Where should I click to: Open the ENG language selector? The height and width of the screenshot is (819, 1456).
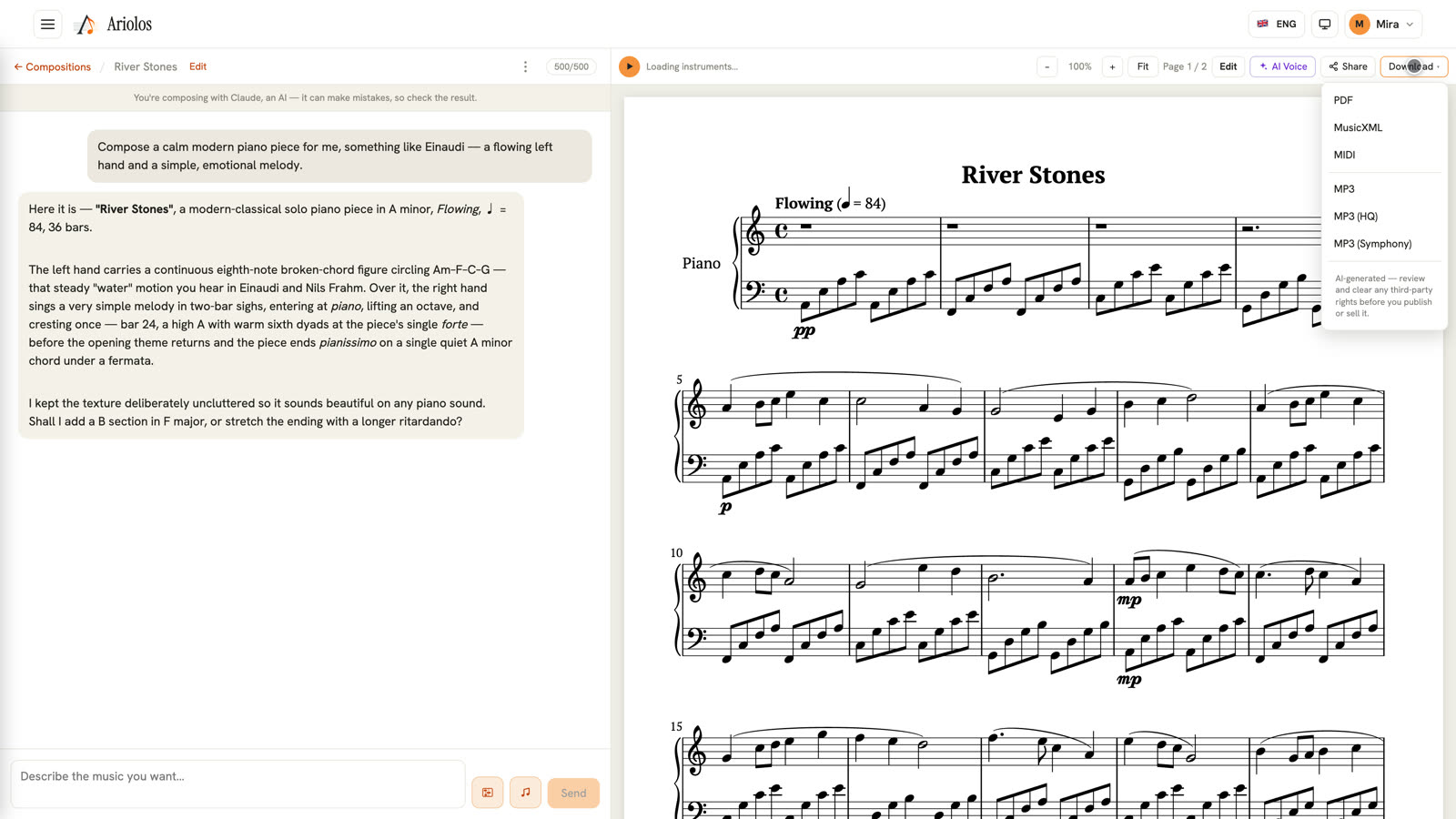coord(1277,25)
